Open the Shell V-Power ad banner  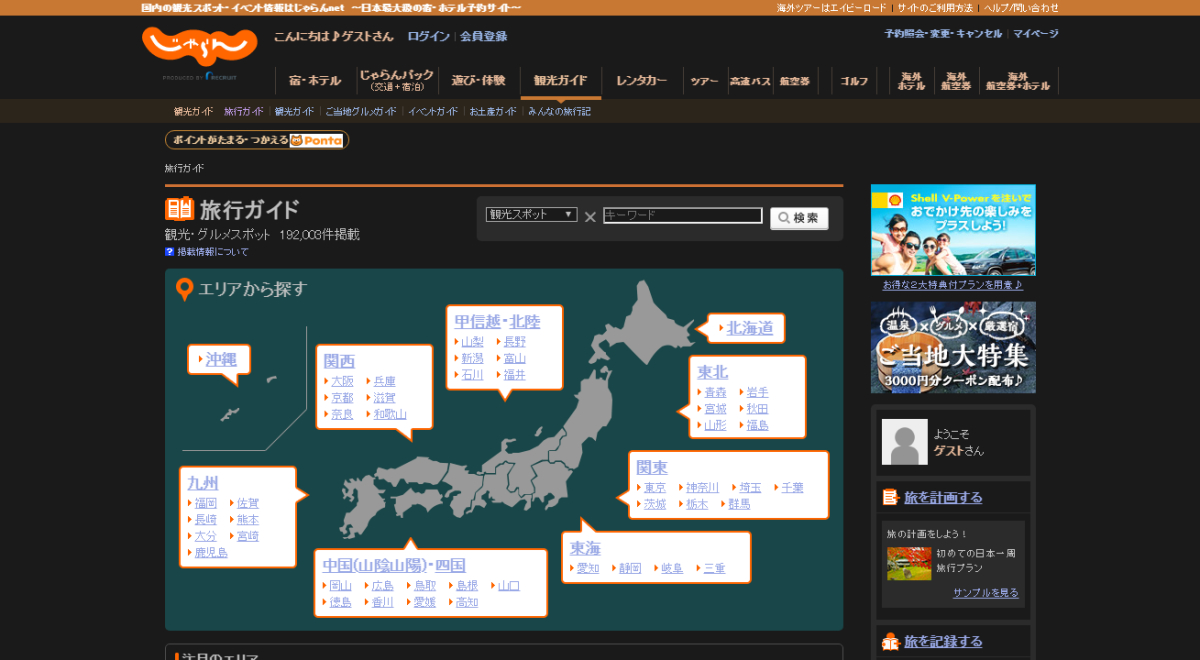click(x=953, y=230)
